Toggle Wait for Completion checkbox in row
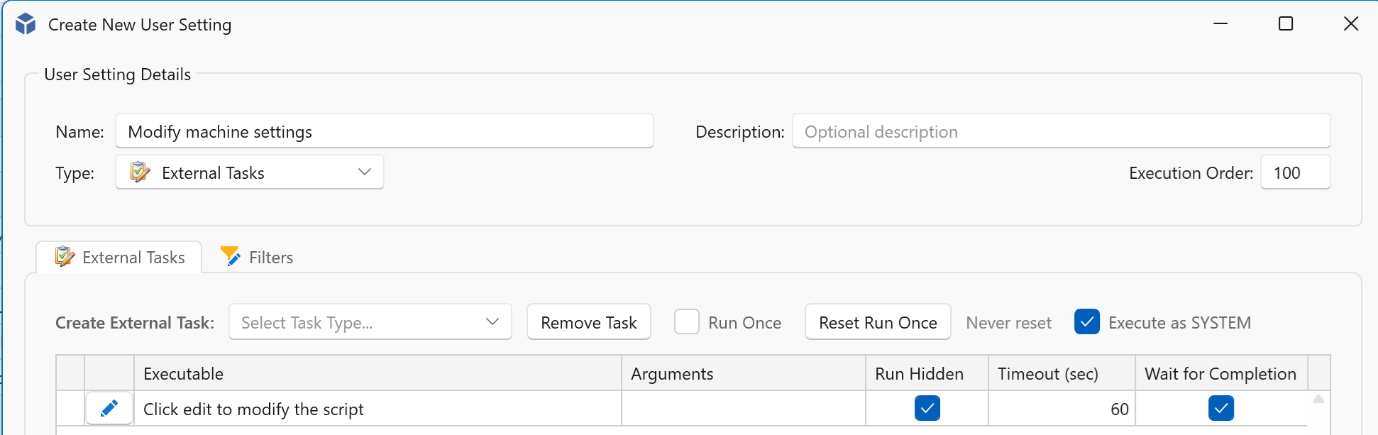 point(1221,408)
